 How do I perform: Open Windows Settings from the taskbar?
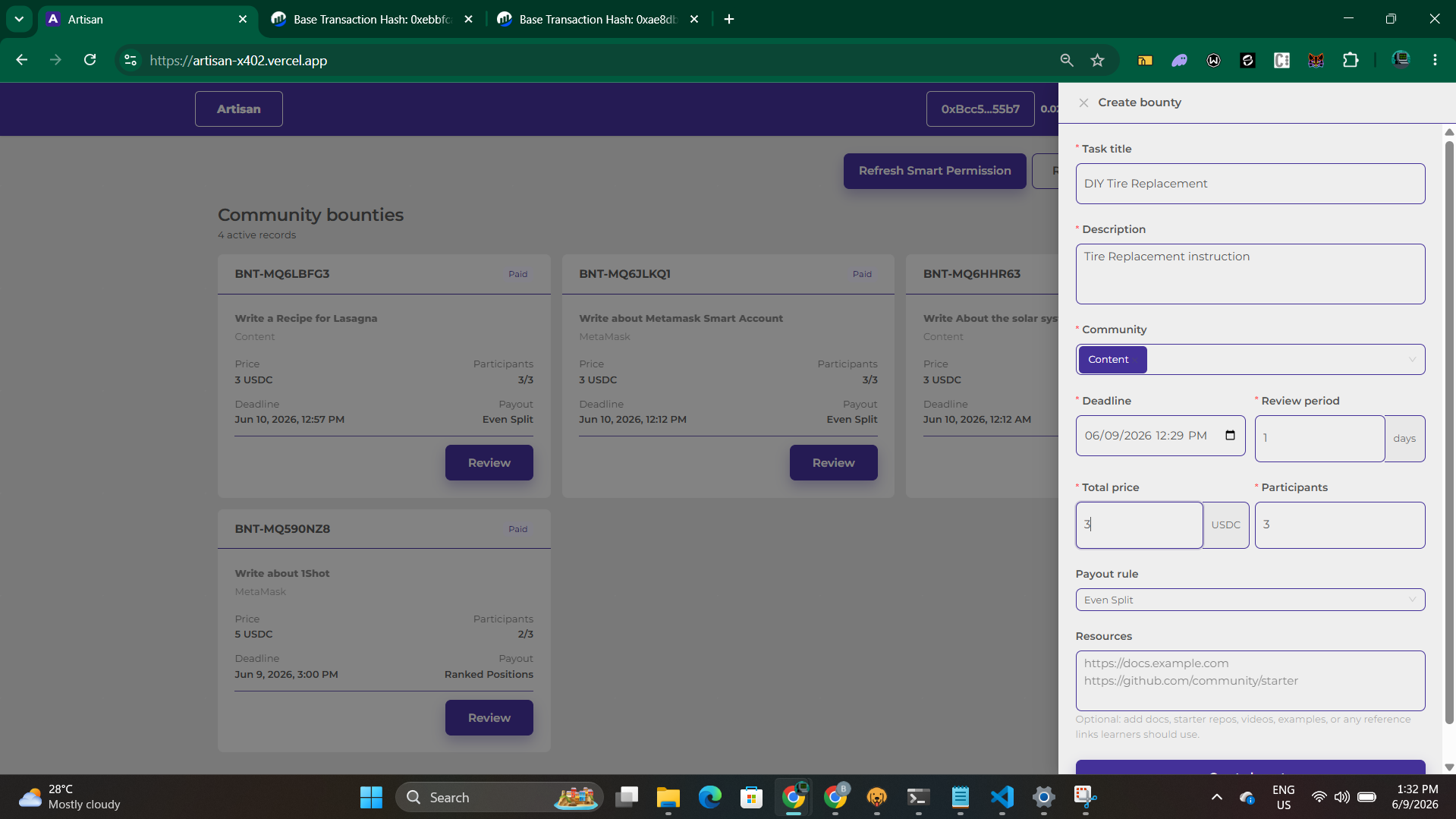pyautogui.click(x=1043, y=797)
